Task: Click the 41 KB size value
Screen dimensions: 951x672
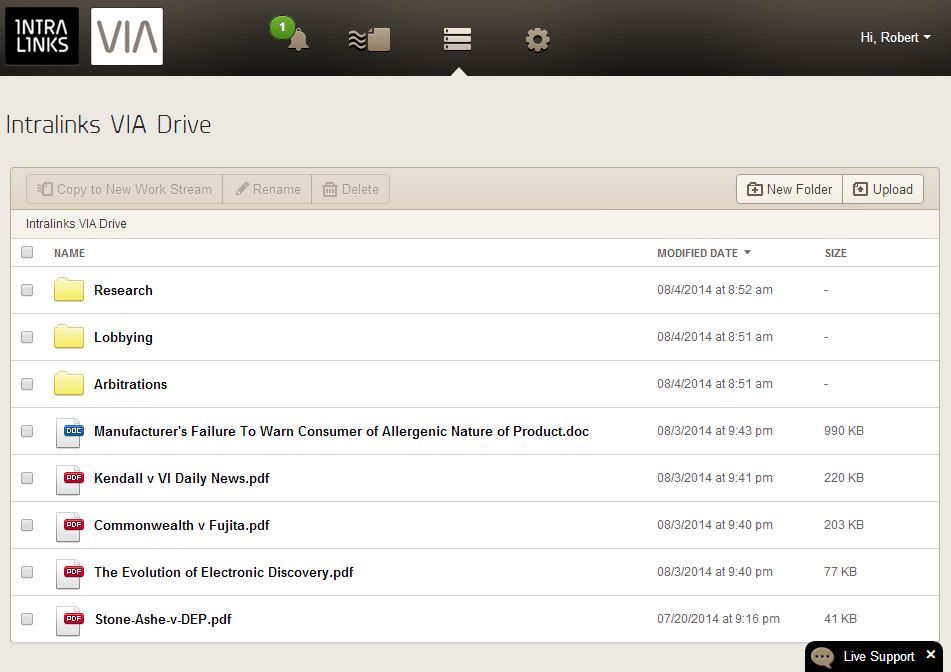Action: pyautogui.click(x=840, y=619)
